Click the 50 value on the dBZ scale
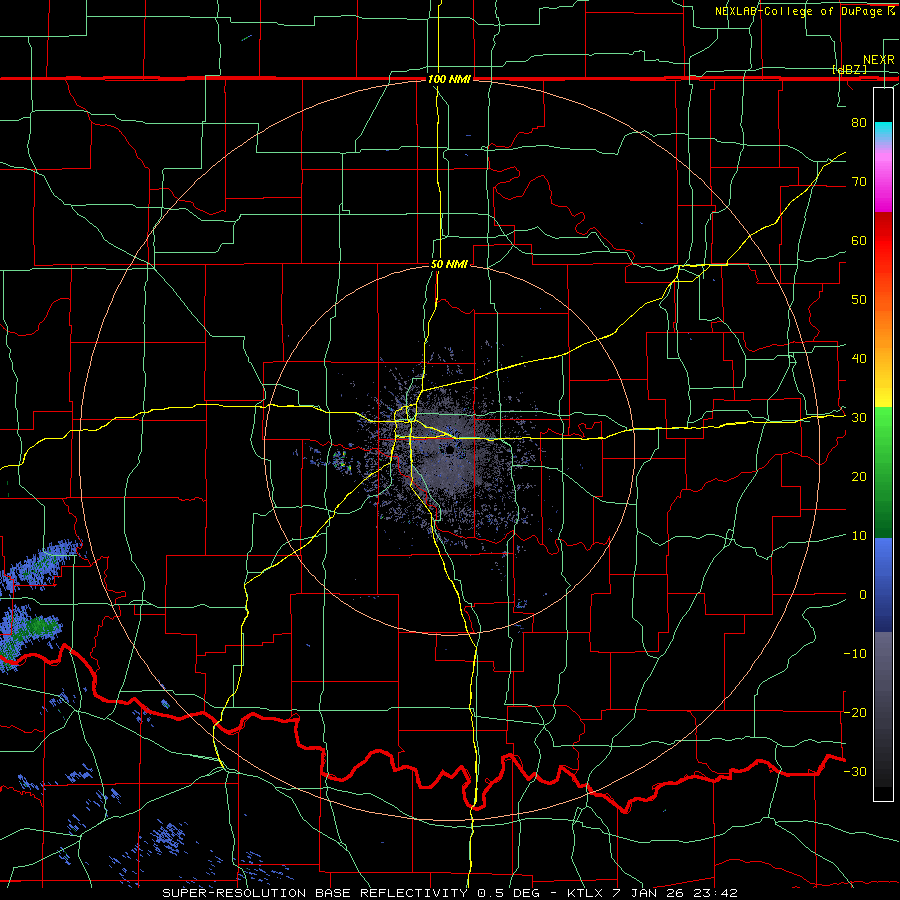900x900 pixels. (x=859, y=300)
